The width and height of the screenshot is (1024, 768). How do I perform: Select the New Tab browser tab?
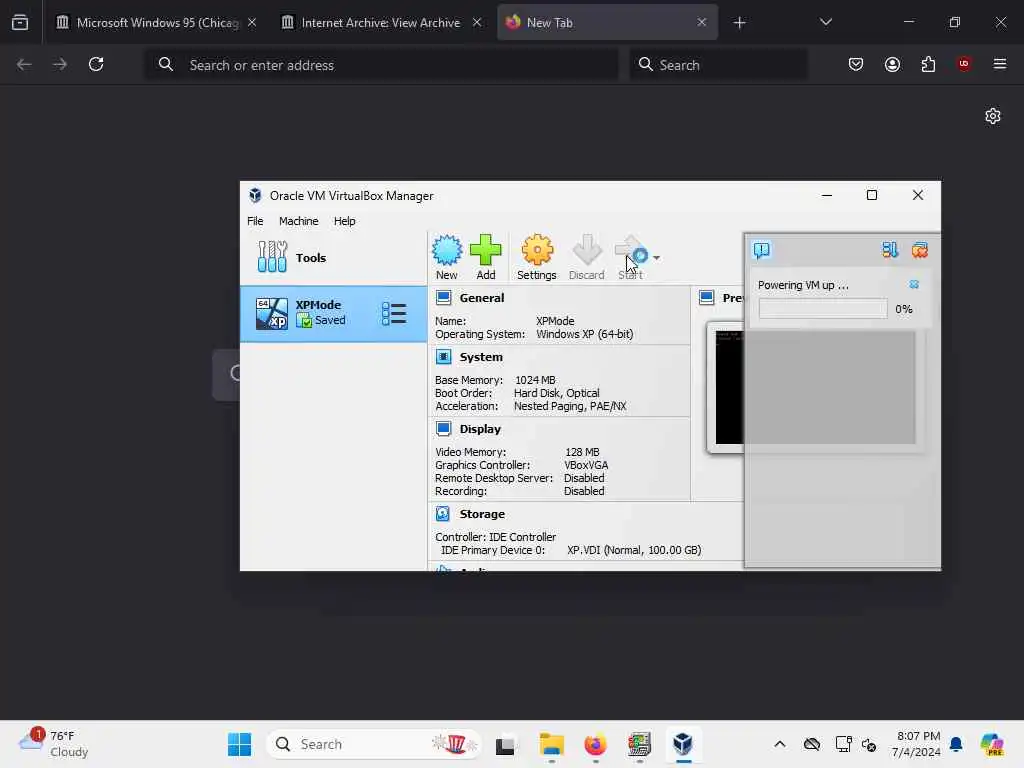coord(607,22)
